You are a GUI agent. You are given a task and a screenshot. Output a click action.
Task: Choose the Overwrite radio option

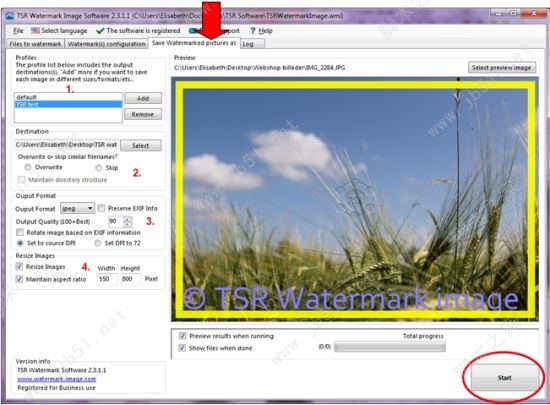pyautogui.click(x=28, y=167)
